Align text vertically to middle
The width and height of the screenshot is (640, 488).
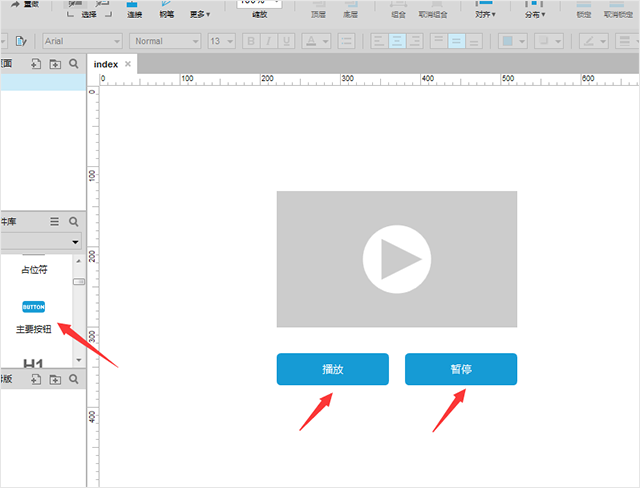456,41
